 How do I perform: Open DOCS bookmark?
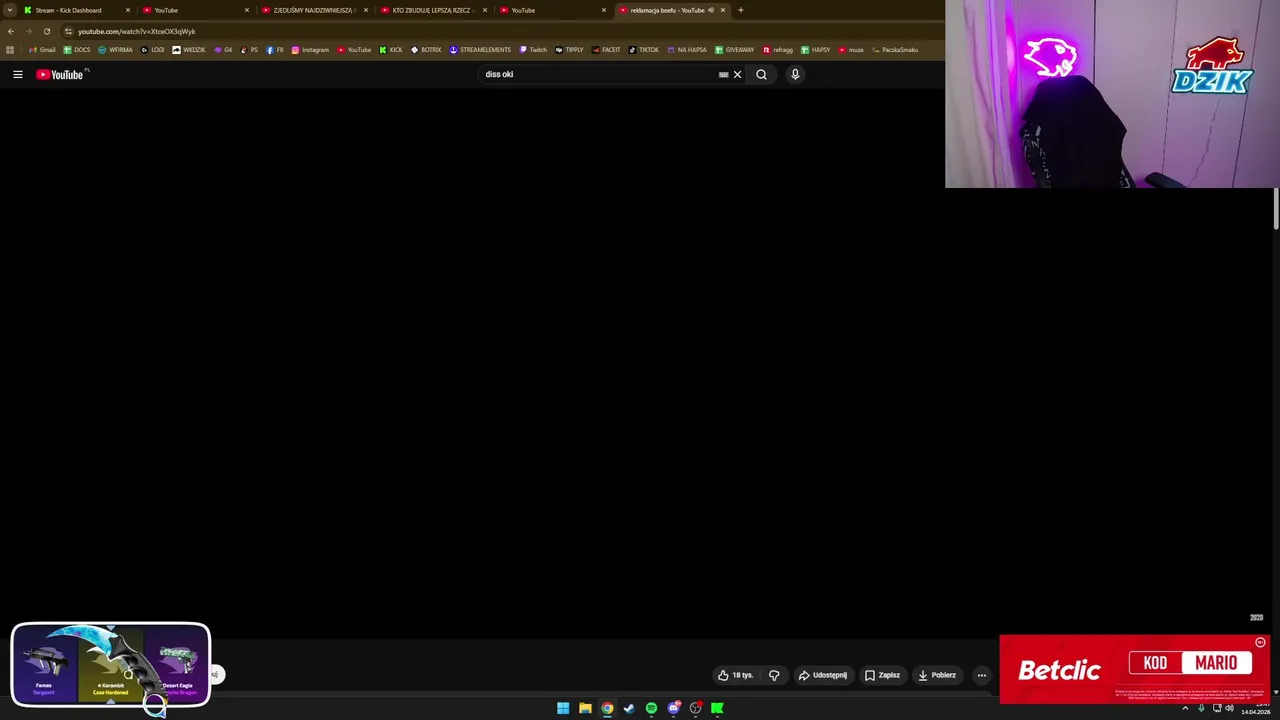pos(76,50)
